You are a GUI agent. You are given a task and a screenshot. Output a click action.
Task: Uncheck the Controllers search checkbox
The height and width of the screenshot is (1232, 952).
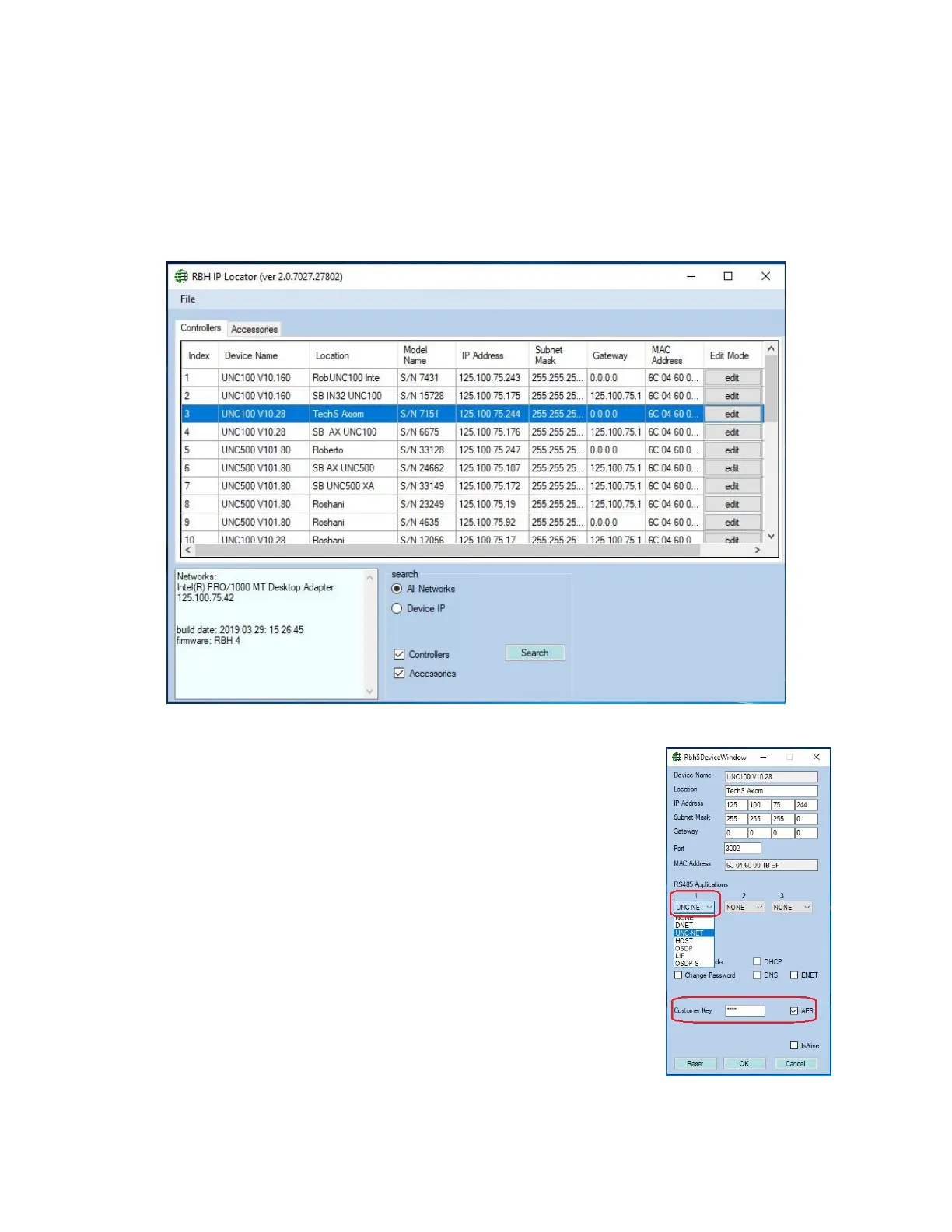coord(399,654)
